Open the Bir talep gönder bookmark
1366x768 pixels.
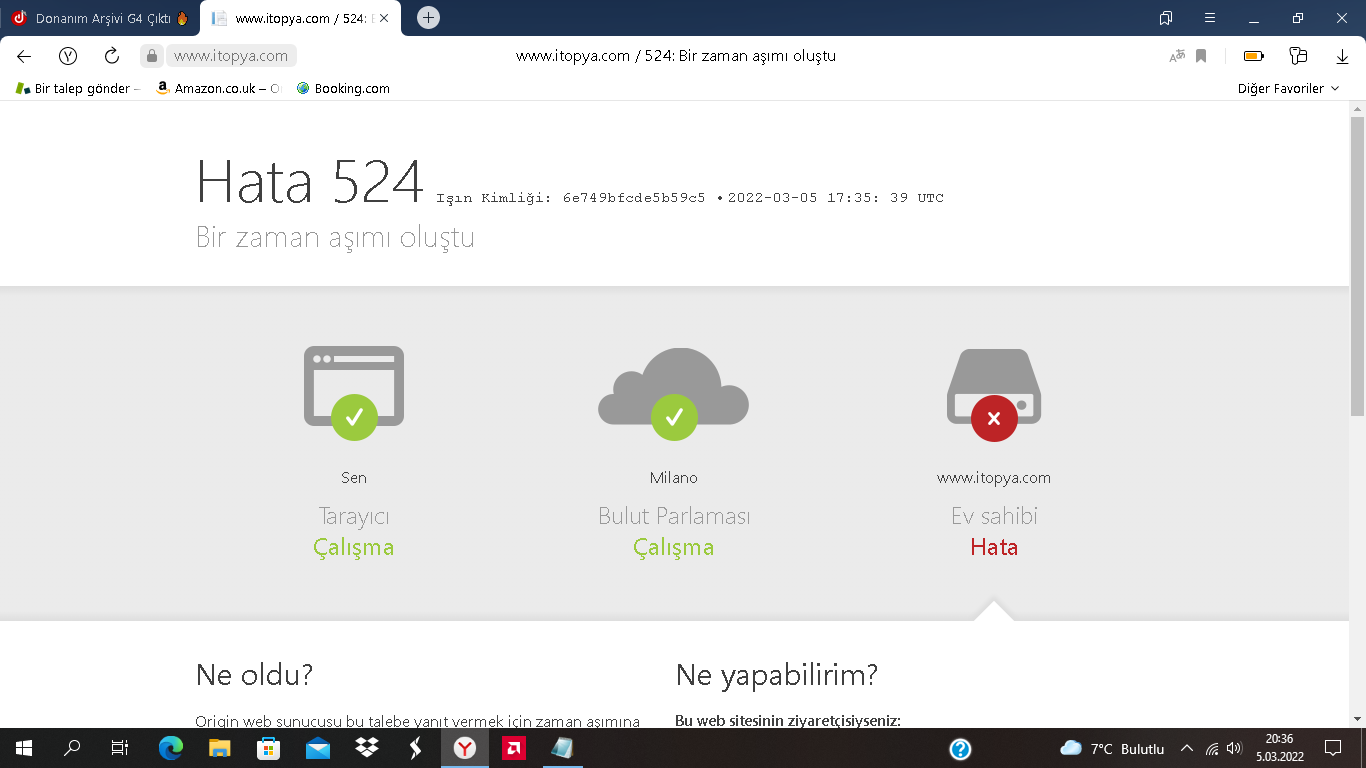pos(79,88)
